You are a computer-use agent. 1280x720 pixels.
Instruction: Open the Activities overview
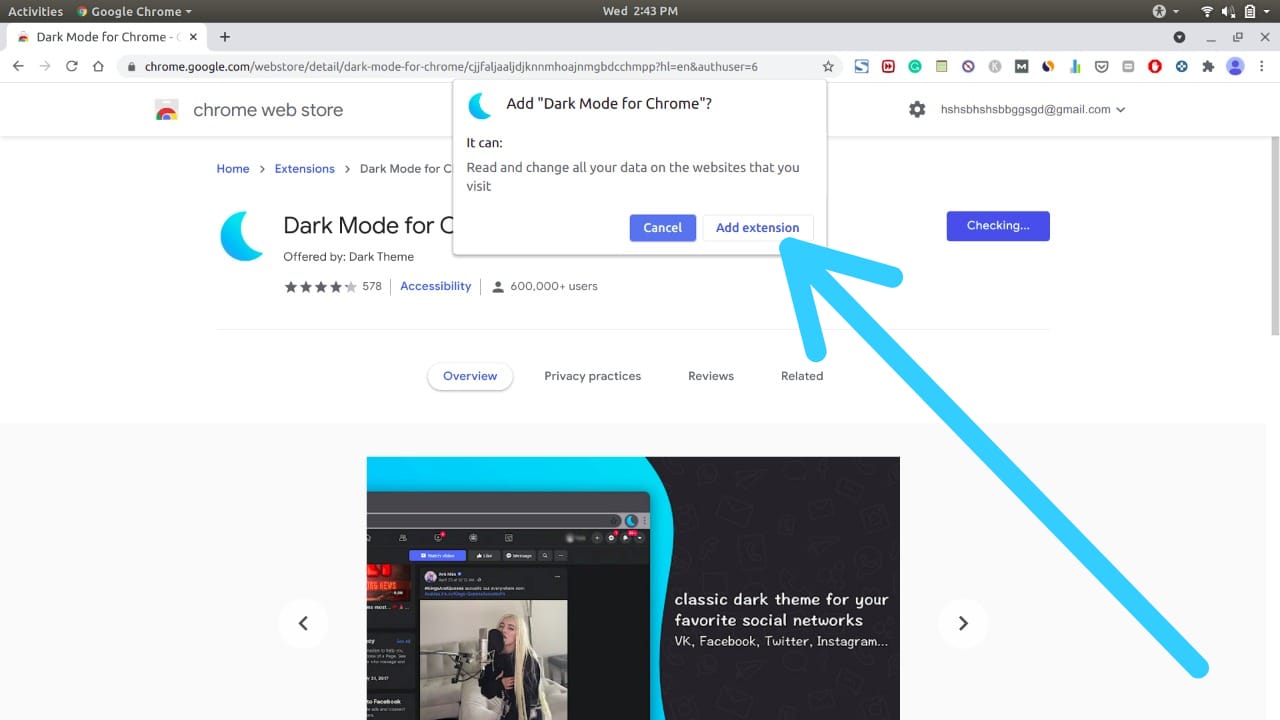coord(35,11)
